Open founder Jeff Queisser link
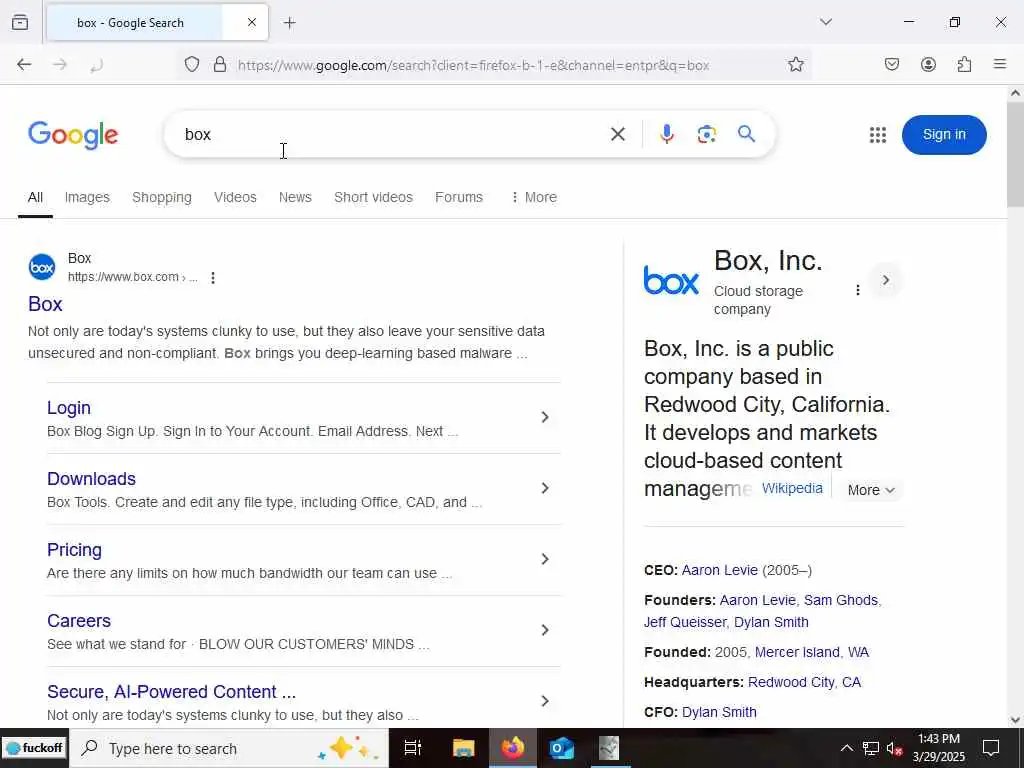This screenshot has width=1024, height=768. click(685, 622)
